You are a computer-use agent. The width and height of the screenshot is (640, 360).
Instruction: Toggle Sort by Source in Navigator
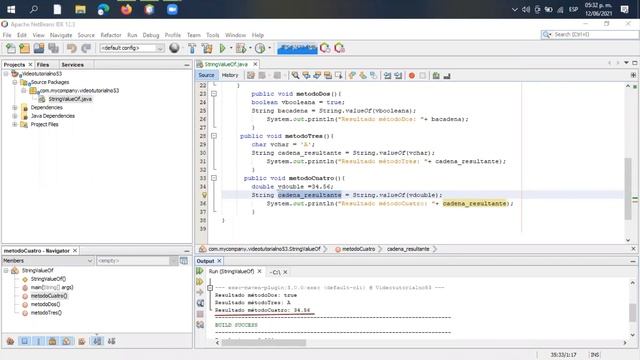coord(111,341)
